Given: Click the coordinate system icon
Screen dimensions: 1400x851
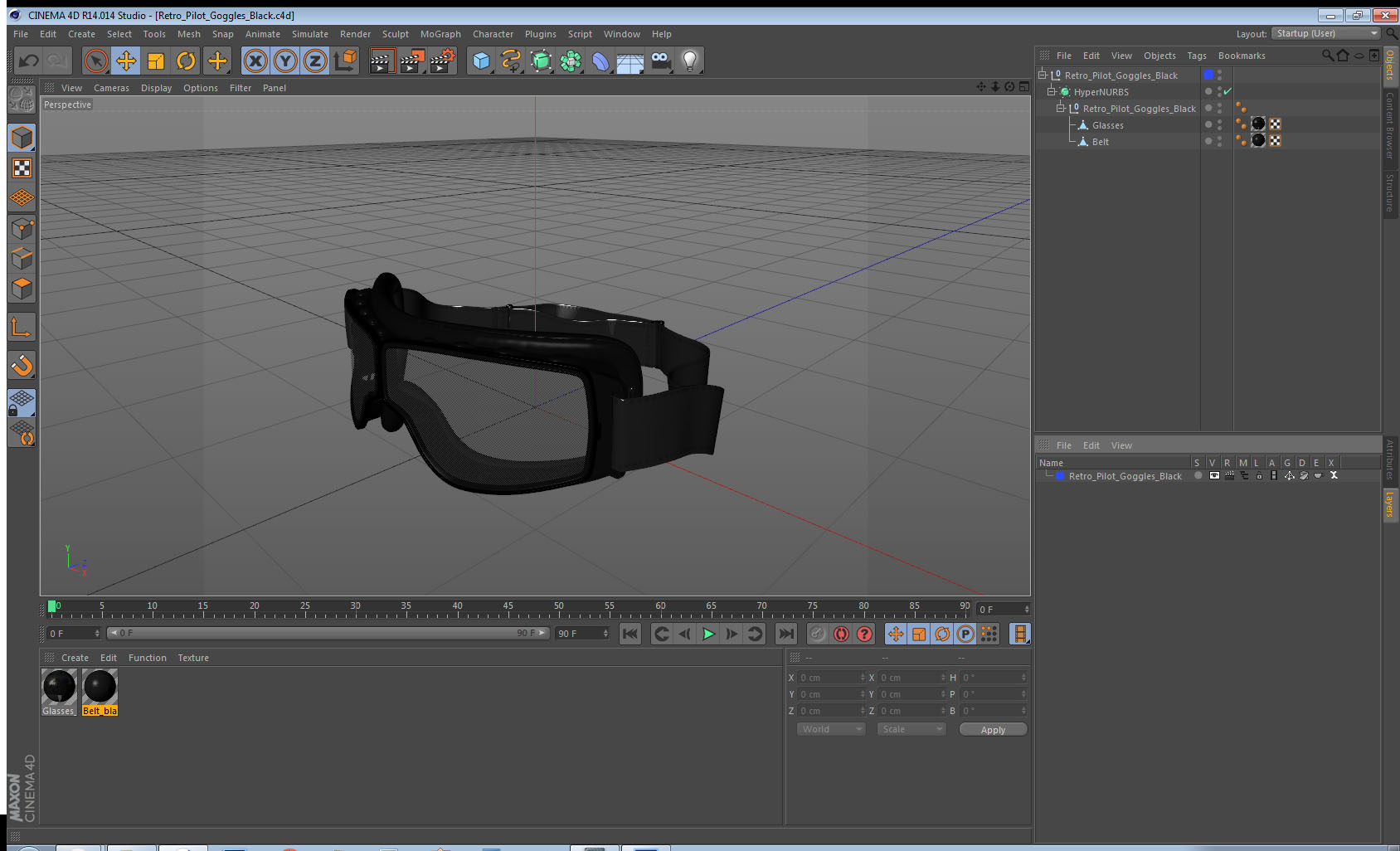Looking at the screenshot, I should (345, 61).
